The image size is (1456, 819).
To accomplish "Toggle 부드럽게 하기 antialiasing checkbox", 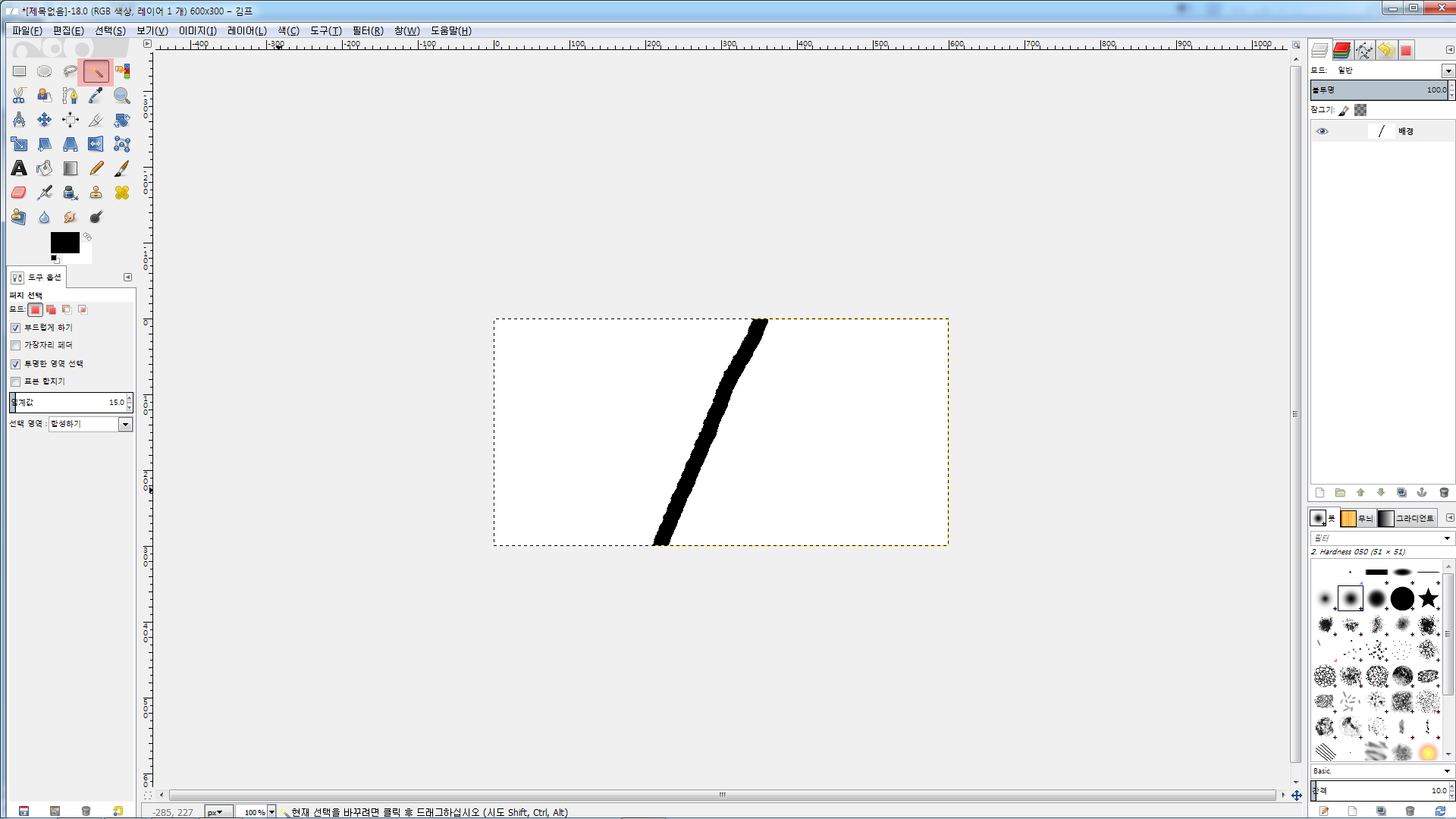I will point(15,328).
